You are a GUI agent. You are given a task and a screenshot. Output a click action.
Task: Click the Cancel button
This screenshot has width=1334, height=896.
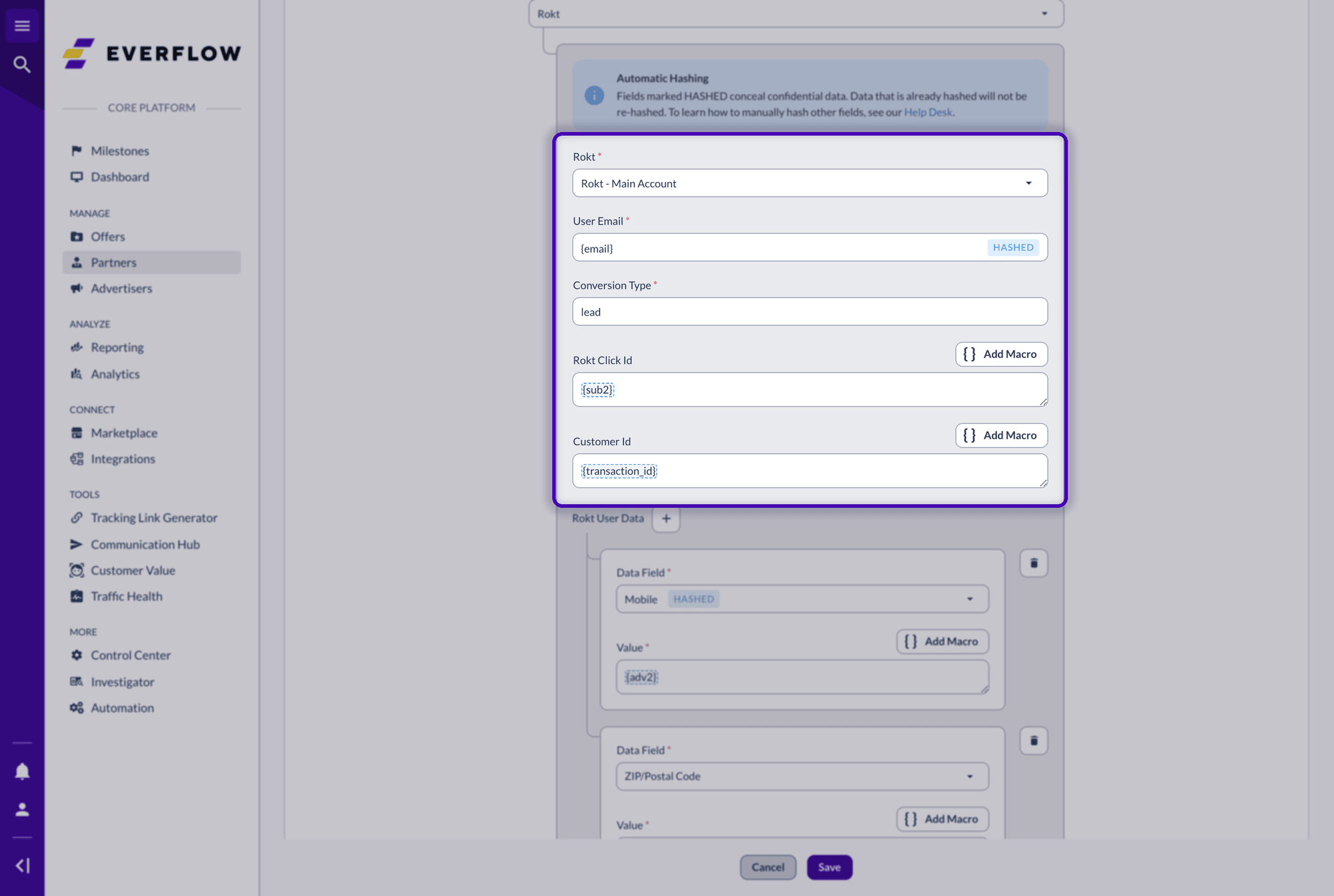tap(768, 867)
